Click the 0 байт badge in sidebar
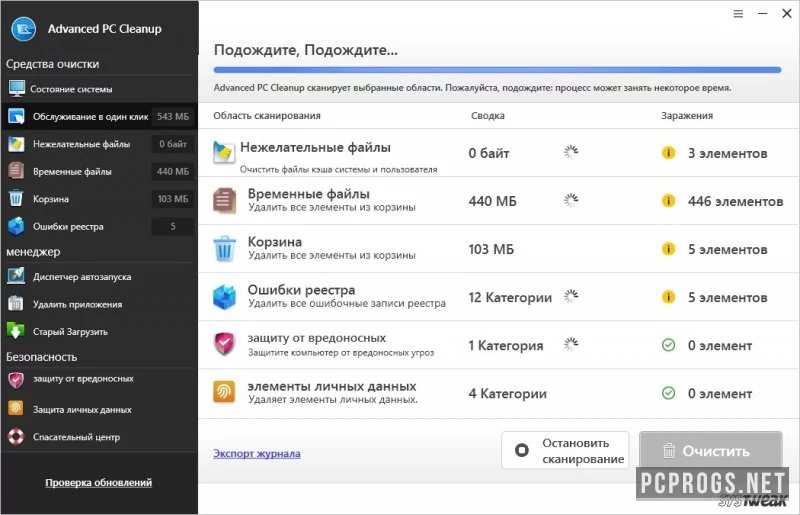The image size is (800, 515). (172, 144)
